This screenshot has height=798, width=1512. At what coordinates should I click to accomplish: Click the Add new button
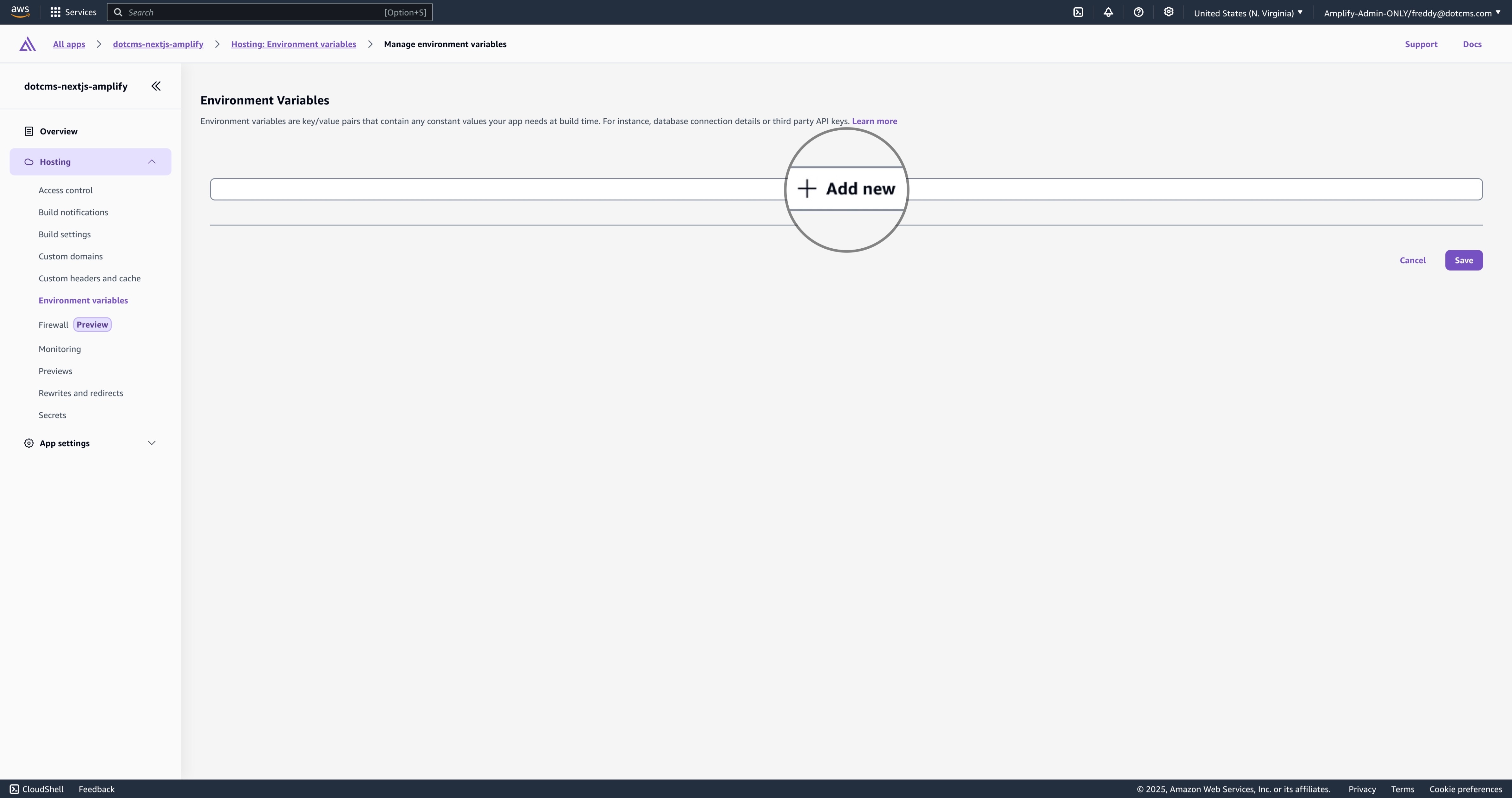tap(845, 188)
